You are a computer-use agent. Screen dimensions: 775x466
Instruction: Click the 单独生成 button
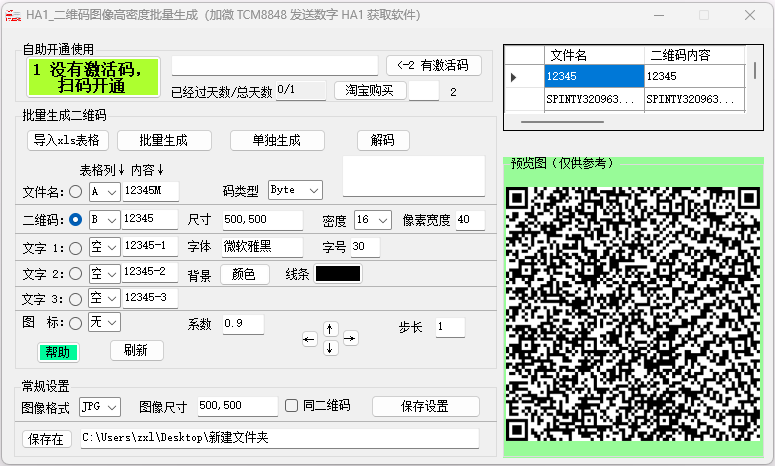pos(277,140)
